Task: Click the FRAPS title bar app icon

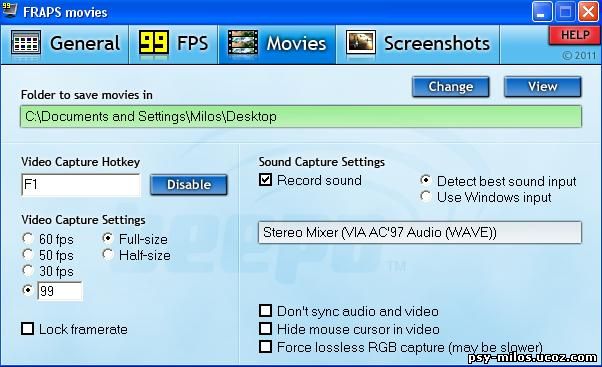Action: point(9,9)
